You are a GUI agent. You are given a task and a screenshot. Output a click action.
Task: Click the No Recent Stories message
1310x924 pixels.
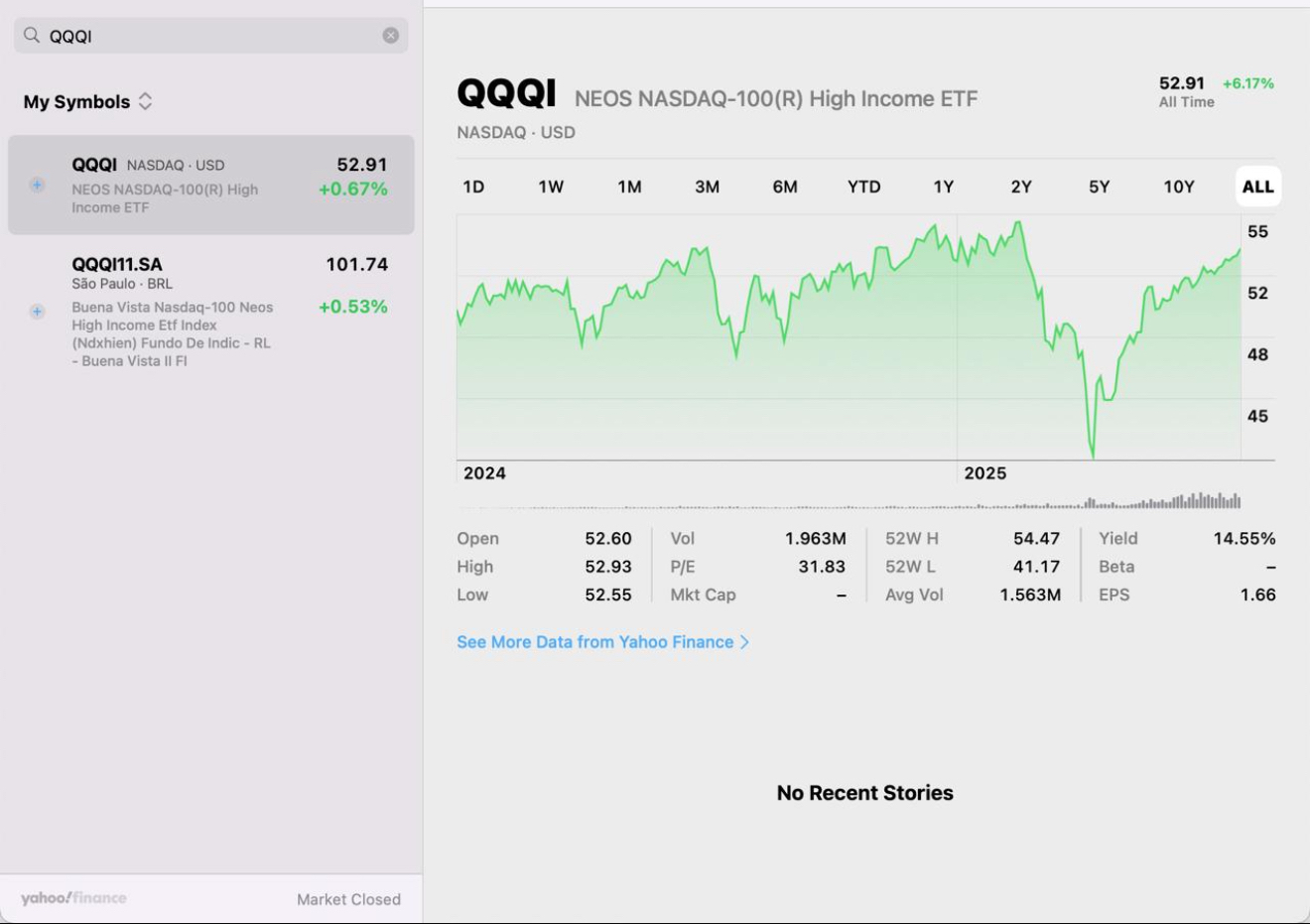865,793
